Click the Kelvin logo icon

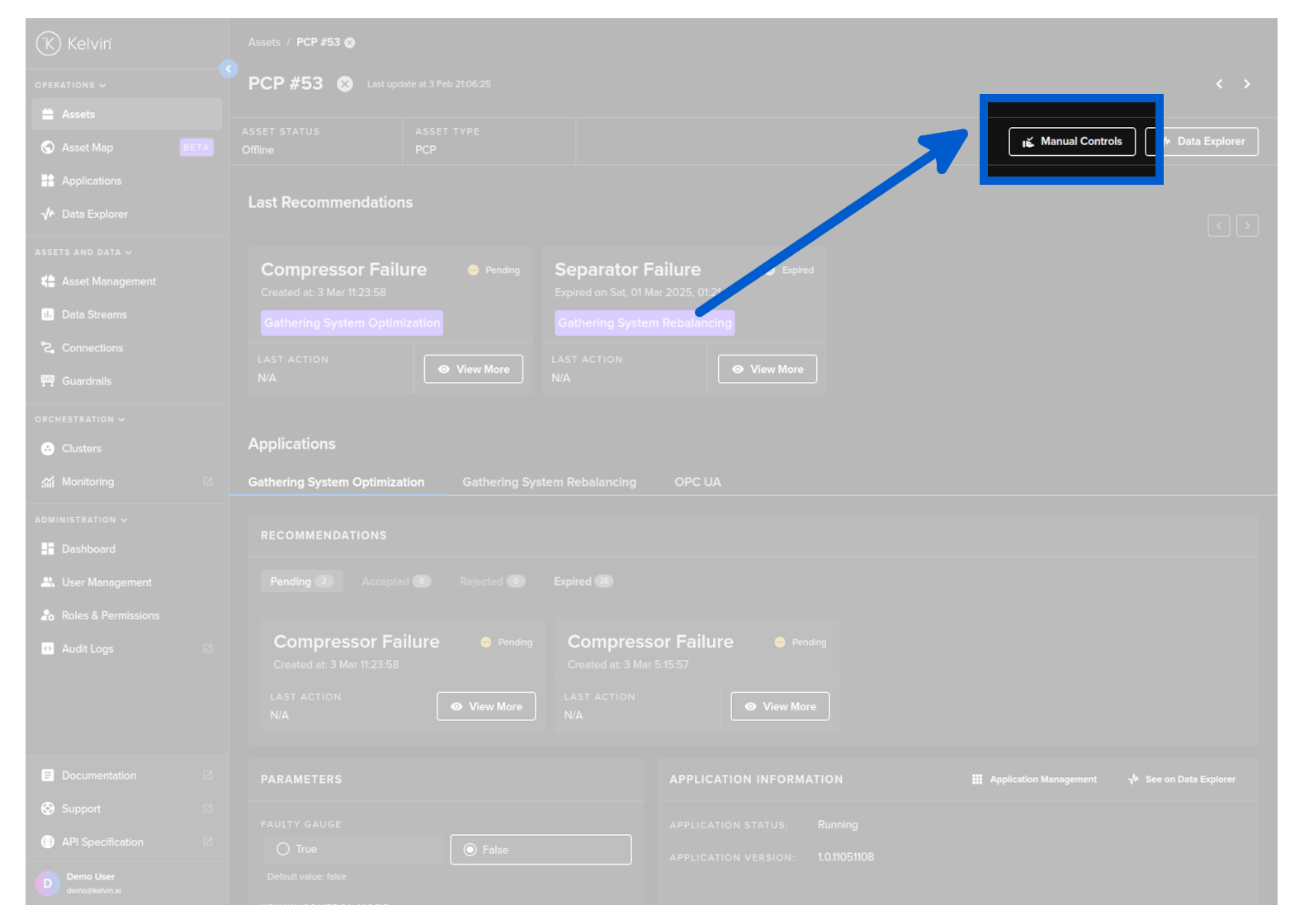[x=49, y=44]
